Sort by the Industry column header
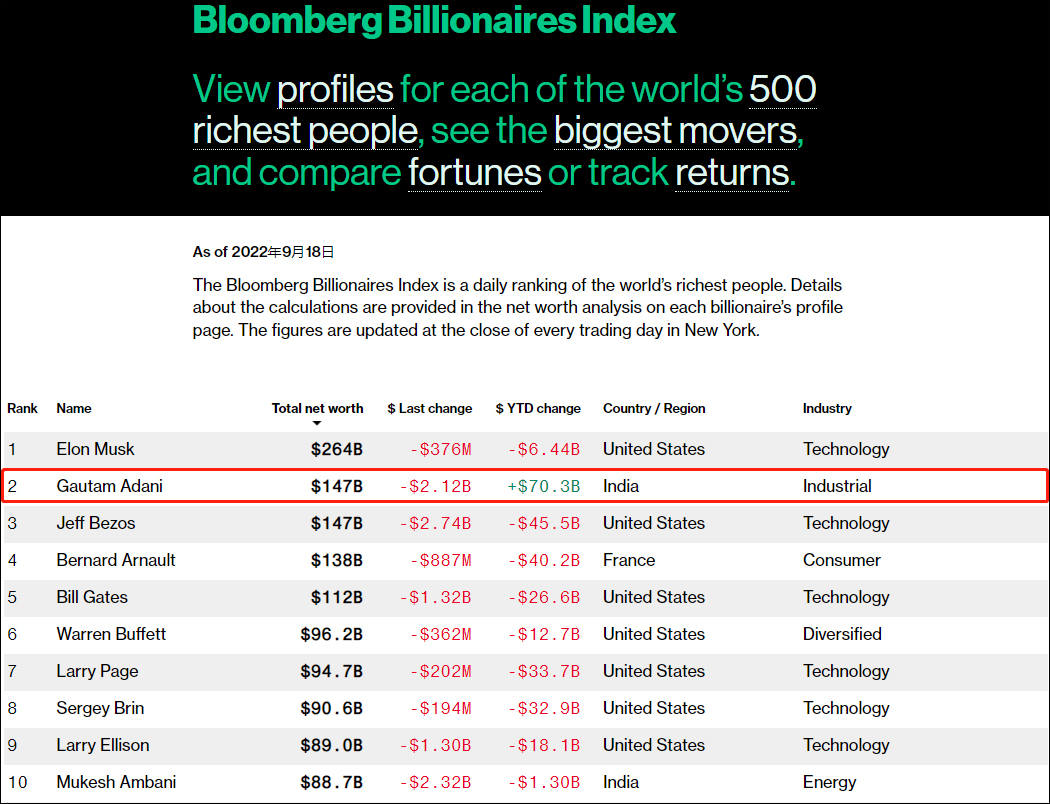Screen dimensions: 1050x804 (827, 408)
